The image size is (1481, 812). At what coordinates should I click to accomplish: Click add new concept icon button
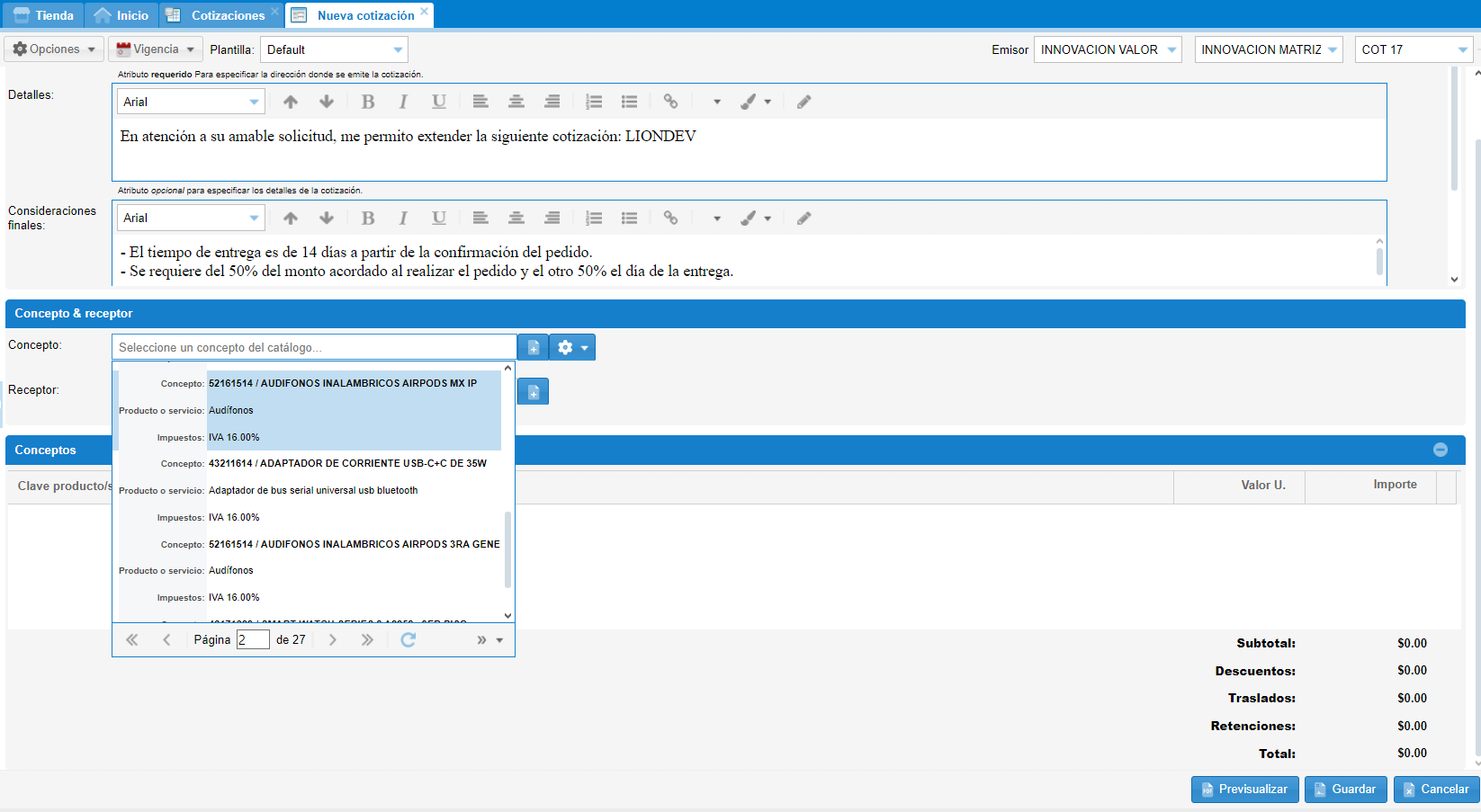click(x=533, y=347)
